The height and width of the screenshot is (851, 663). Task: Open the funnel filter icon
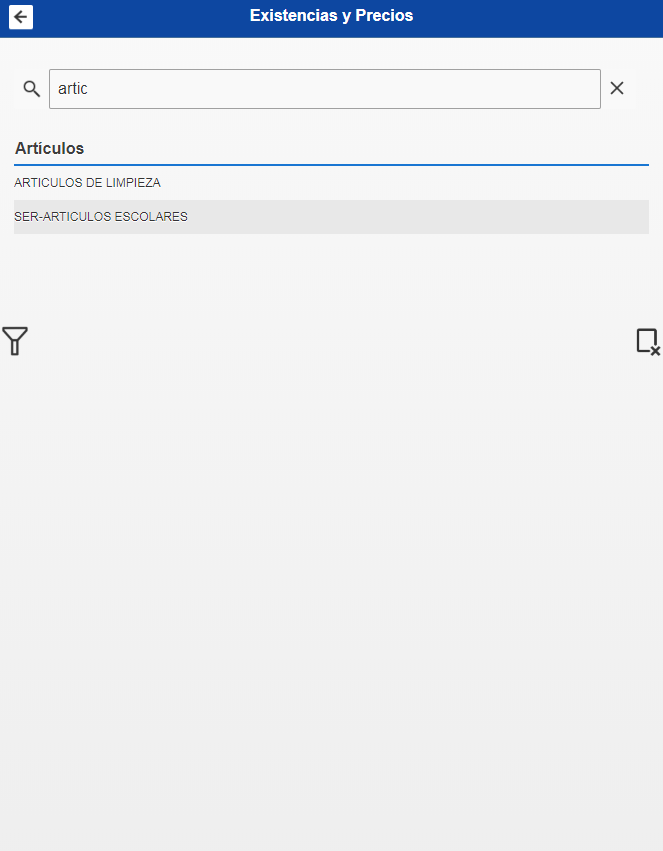tap(15, 341)
